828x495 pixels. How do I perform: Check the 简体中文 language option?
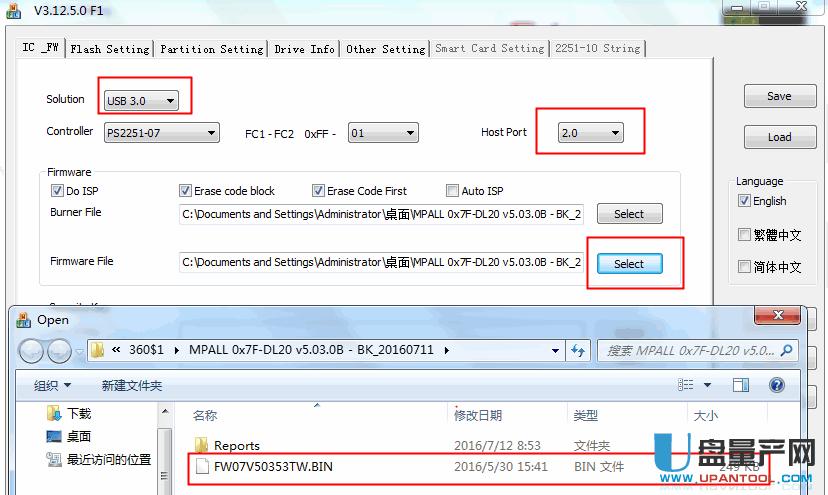(x=744, y=267)
